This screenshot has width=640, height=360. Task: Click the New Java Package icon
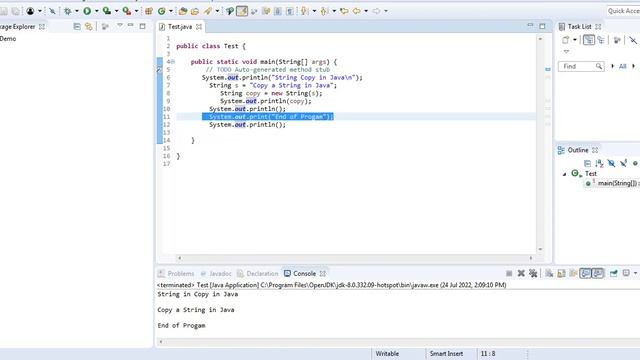coord(149,11)
